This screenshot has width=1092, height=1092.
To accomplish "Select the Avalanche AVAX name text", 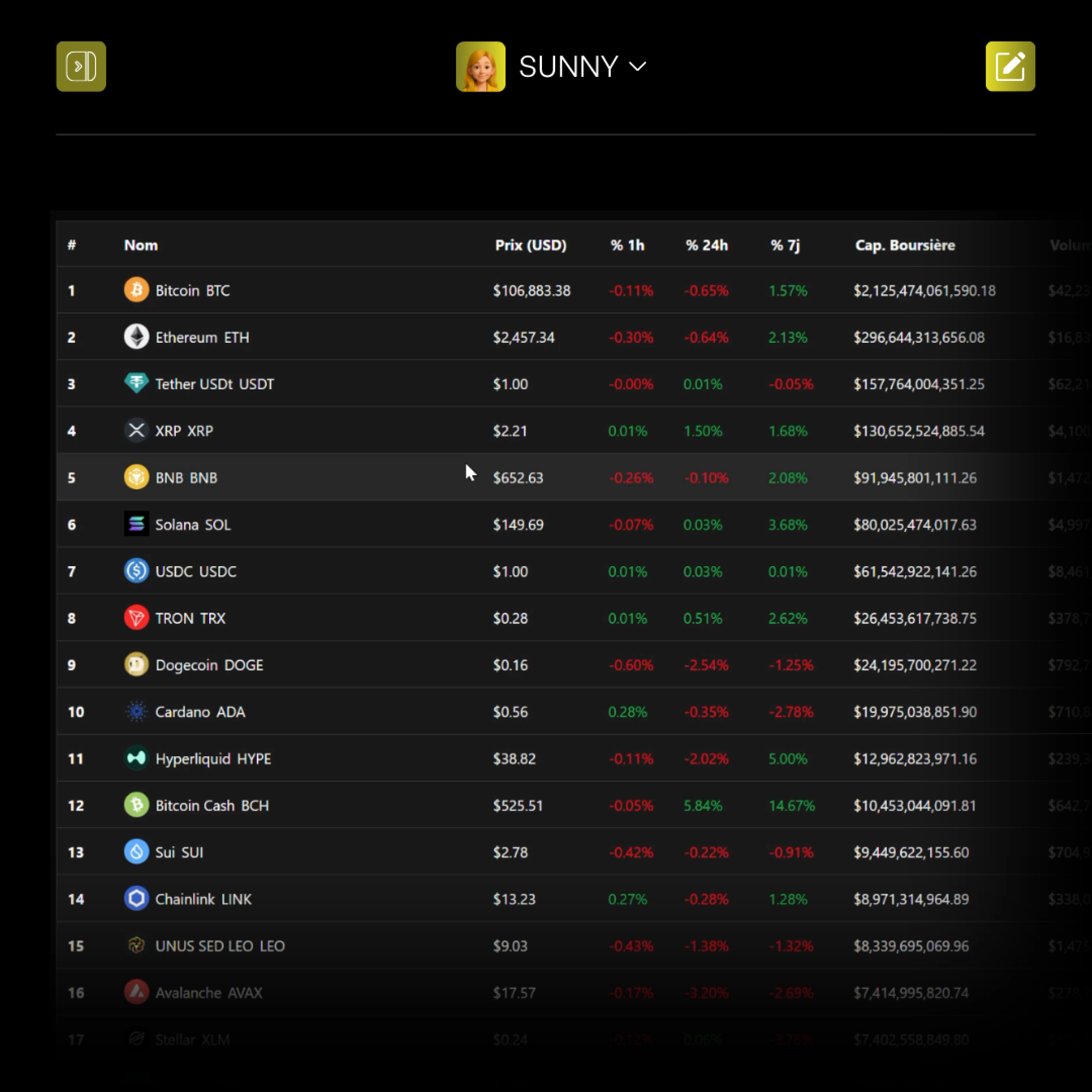I will (209, 993).
